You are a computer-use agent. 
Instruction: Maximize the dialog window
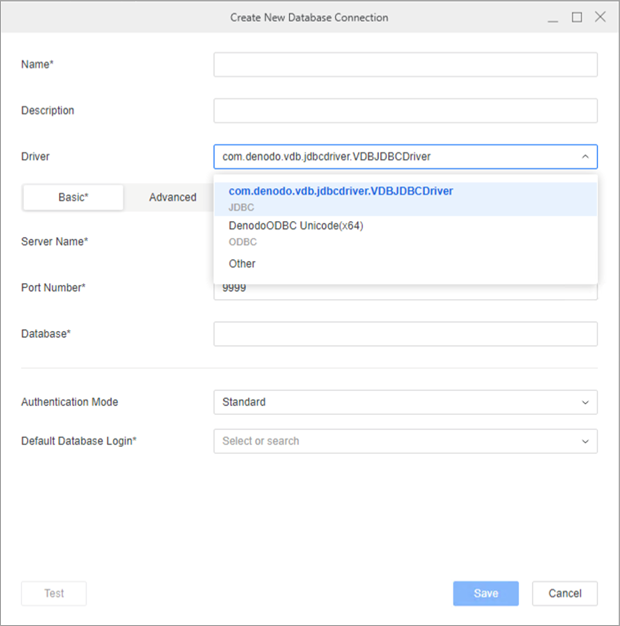(x=577, y=17)
